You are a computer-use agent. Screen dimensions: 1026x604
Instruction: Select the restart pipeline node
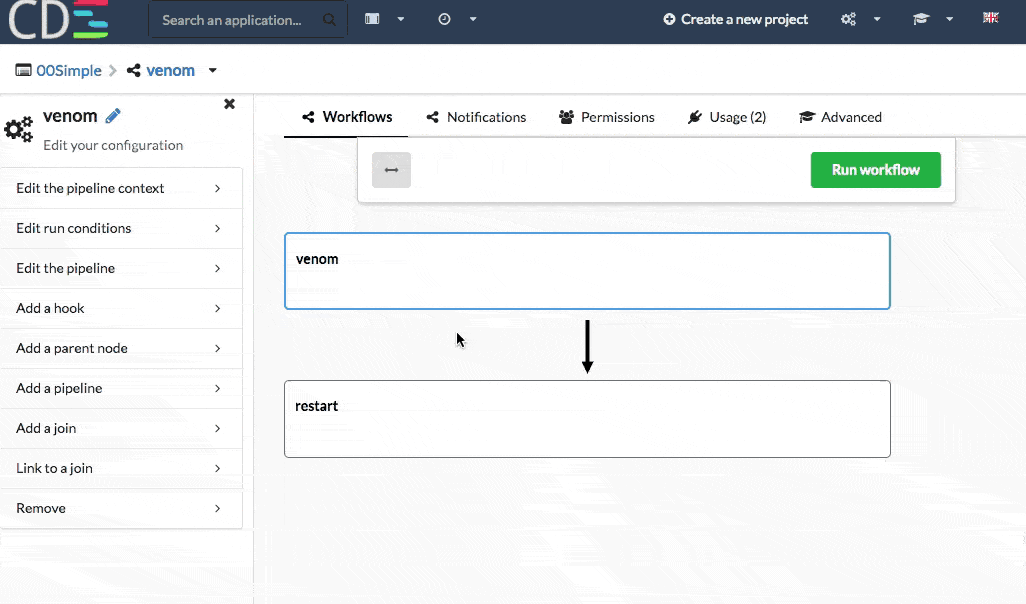(587, 419)
